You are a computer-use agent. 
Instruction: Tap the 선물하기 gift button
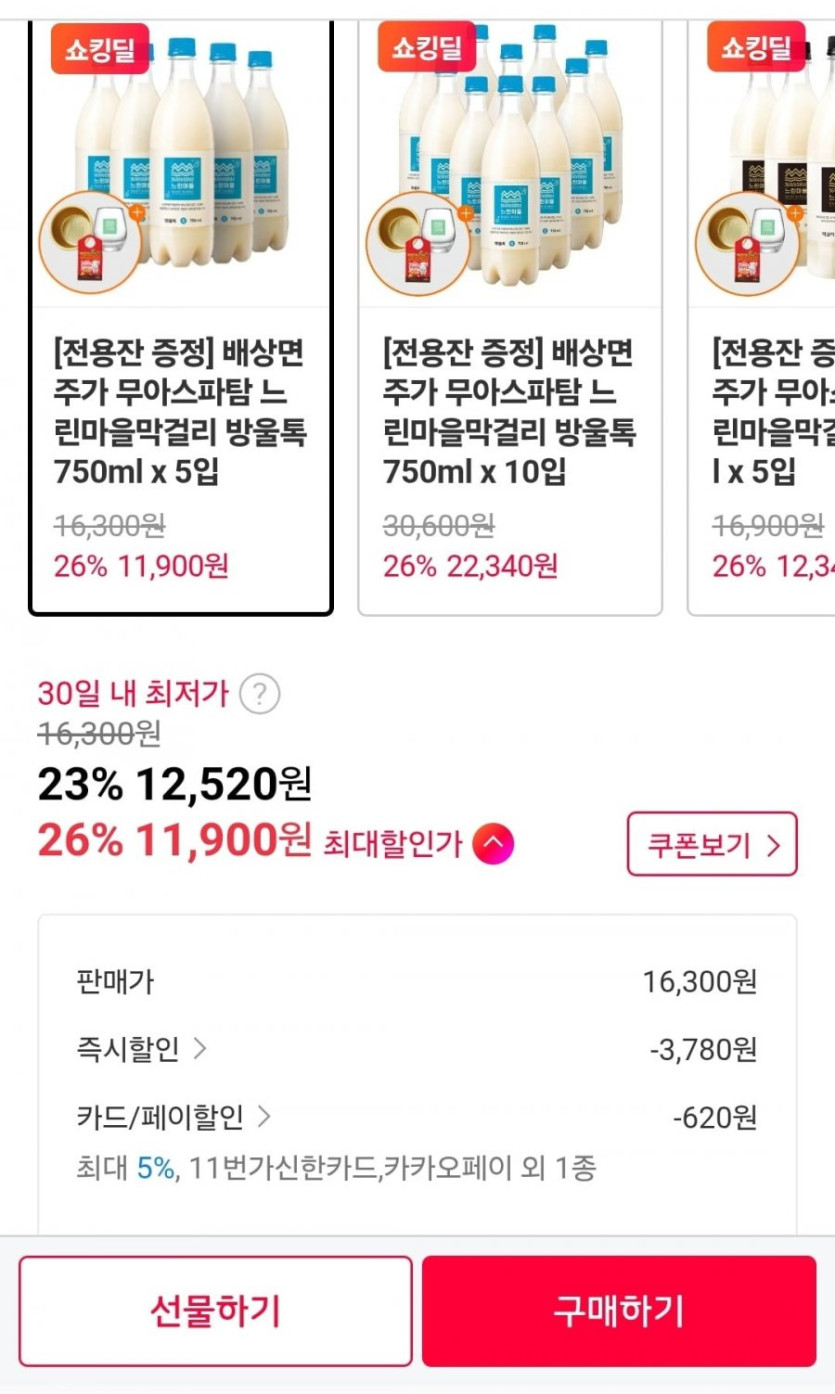[x=215, y=1310]
